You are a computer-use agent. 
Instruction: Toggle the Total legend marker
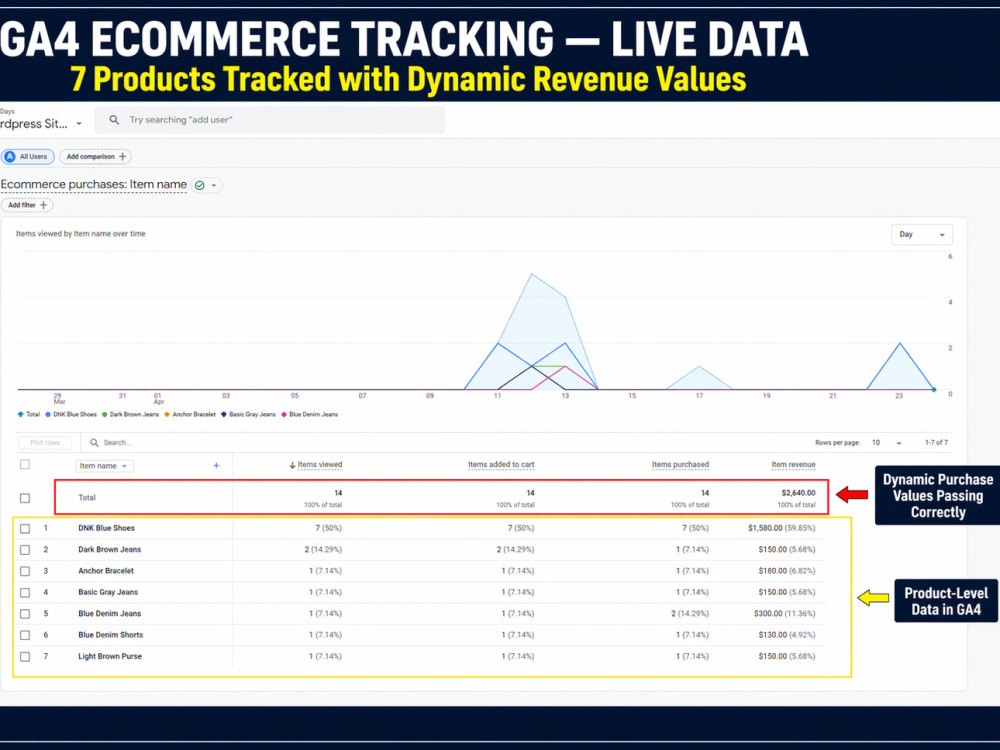[x=20, y=415]
